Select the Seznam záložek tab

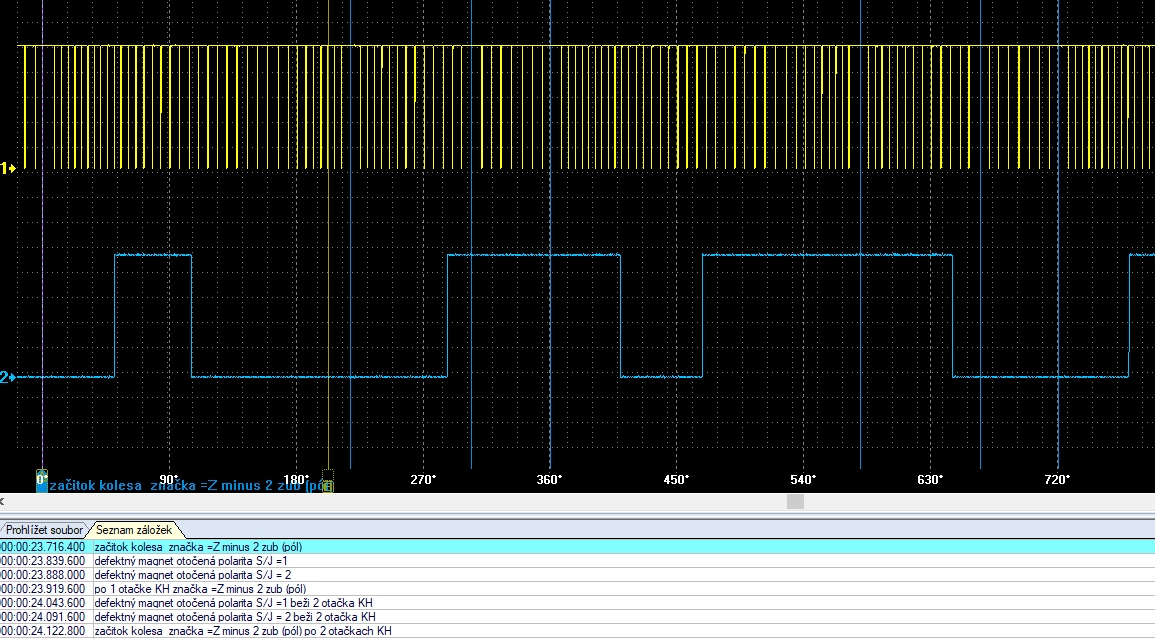click(x=134, y=530)
